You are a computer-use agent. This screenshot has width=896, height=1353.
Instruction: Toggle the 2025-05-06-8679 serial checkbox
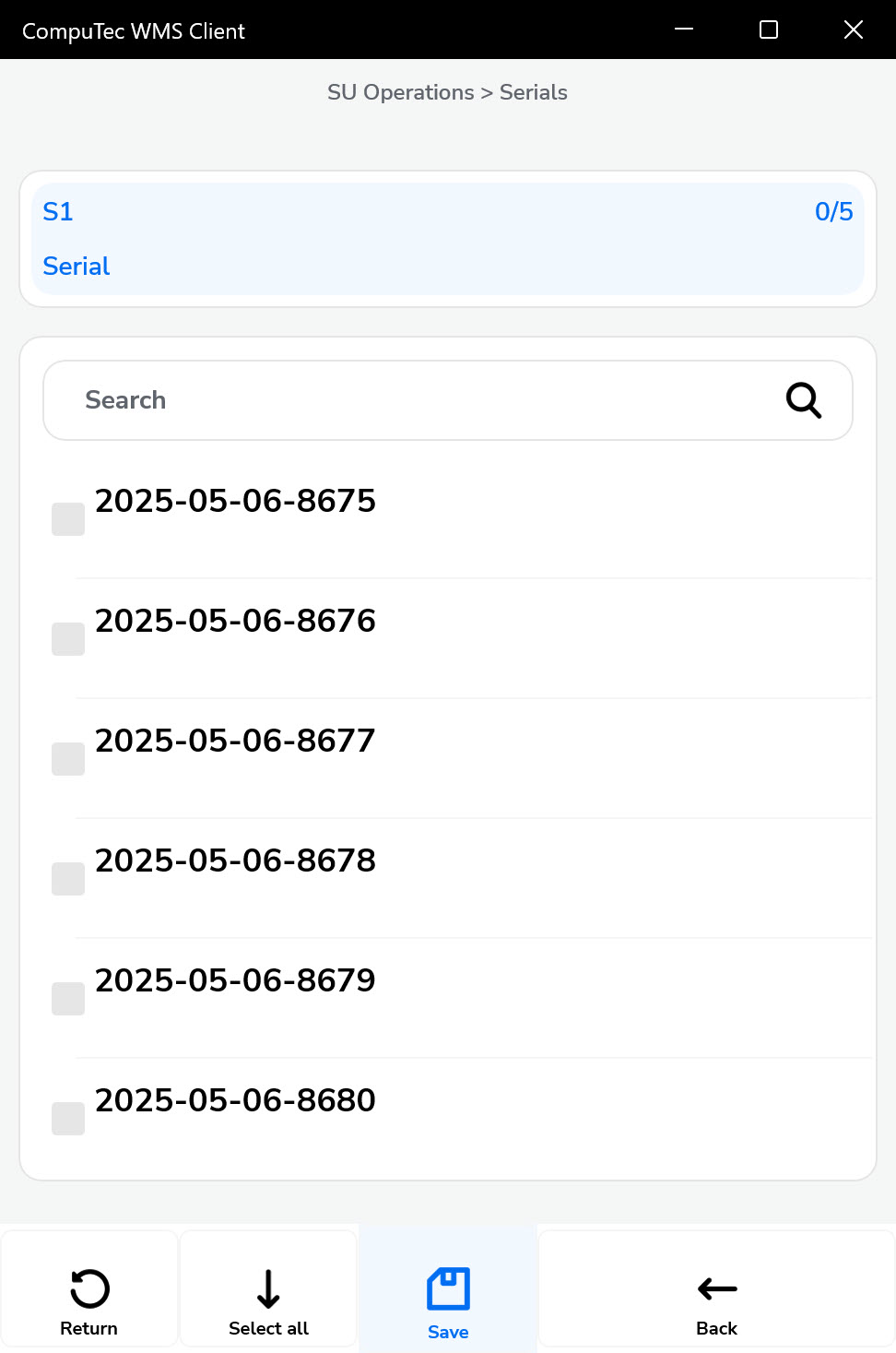pos(68,999)
